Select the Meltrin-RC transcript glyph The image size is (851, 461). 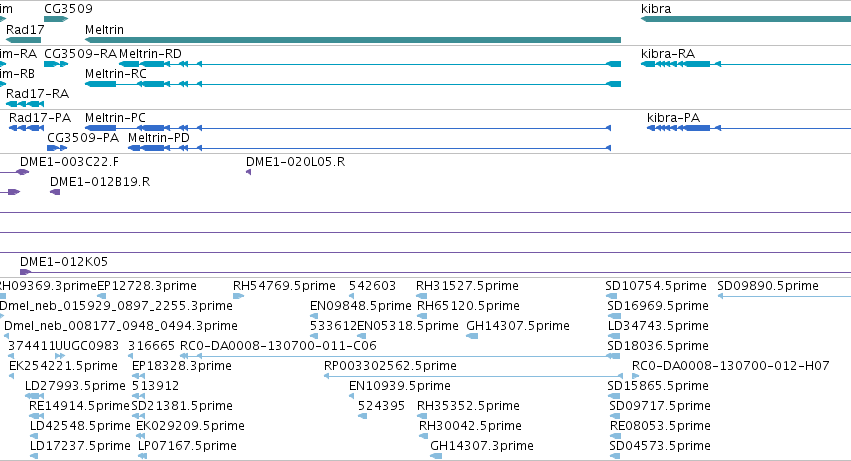tap(353, 84)
